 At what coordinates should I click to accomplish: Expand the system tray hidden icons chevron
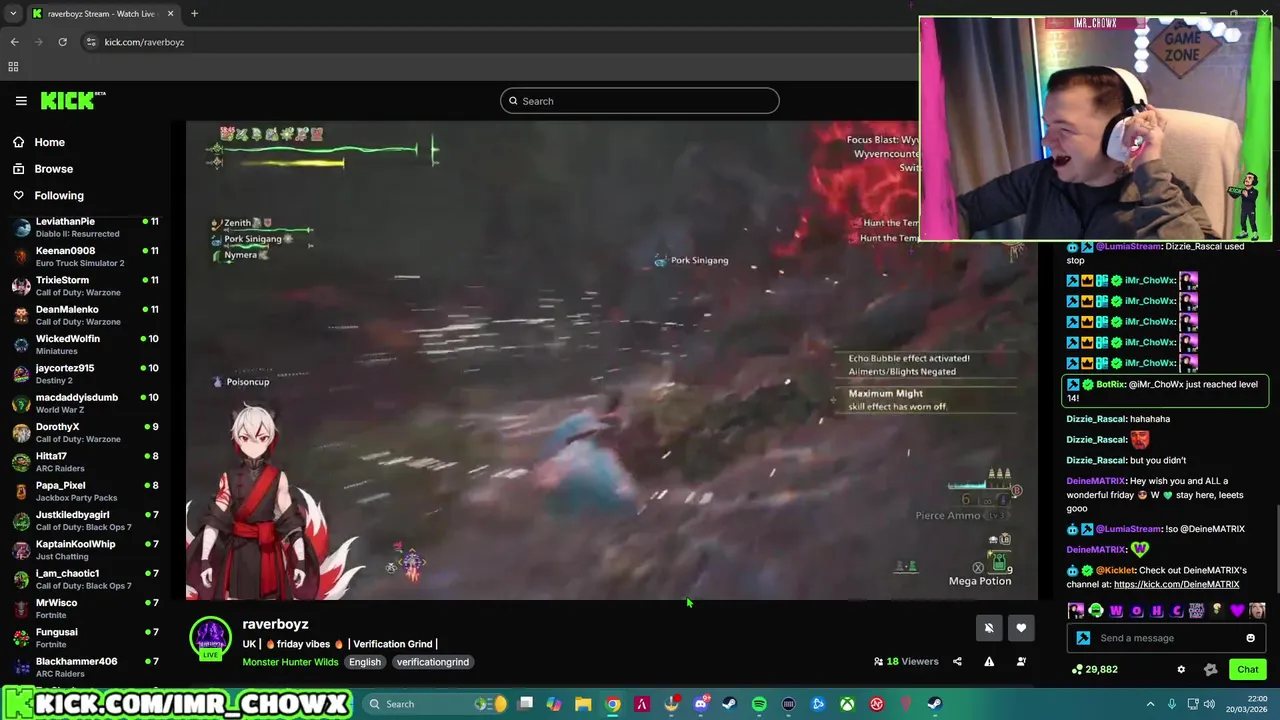[x=1150, y=704]
